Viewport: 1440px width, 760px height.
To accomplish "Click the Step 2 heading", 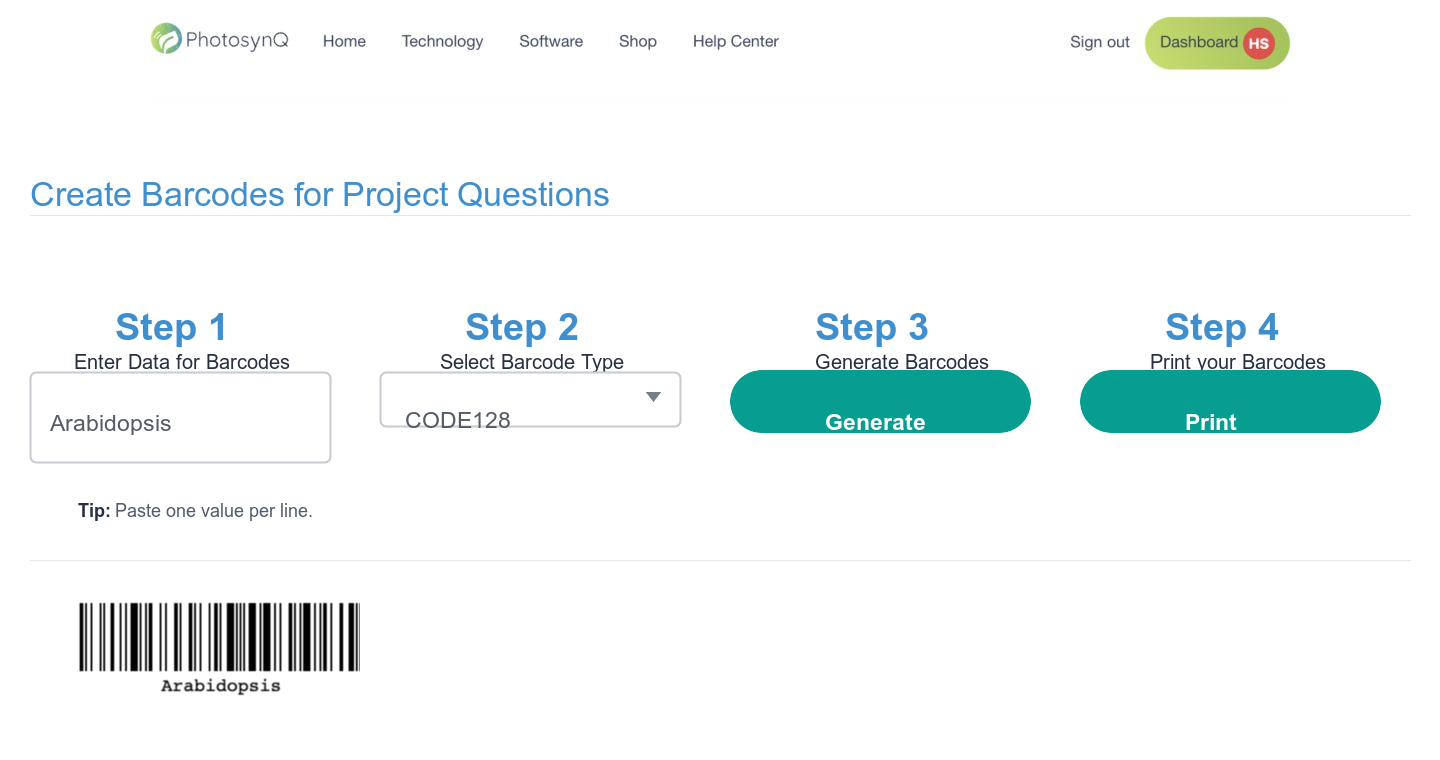I will coord(522,327).
